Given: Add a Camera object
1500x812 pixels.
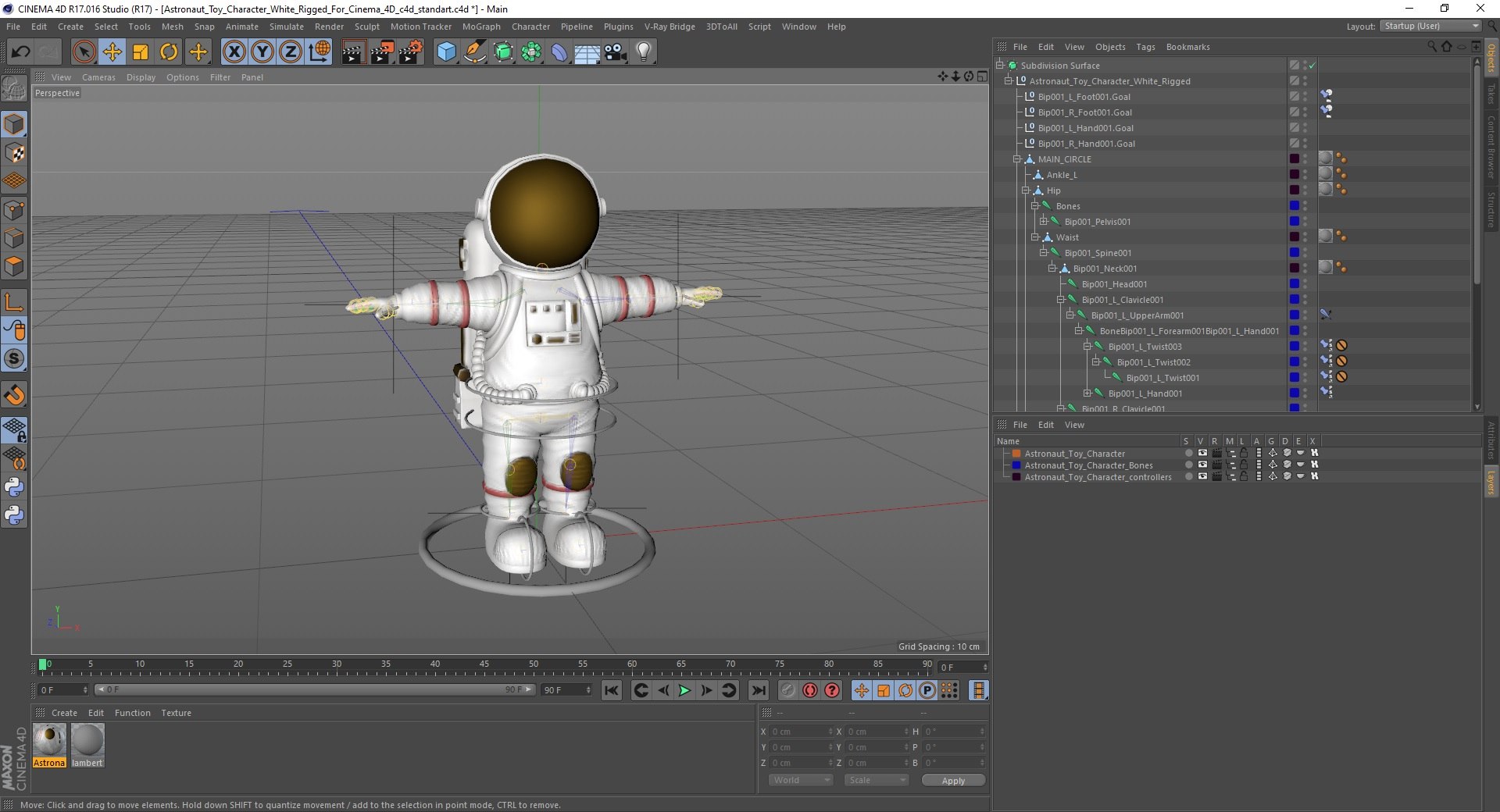Looking at the screenshot, I should click(616, 52).
